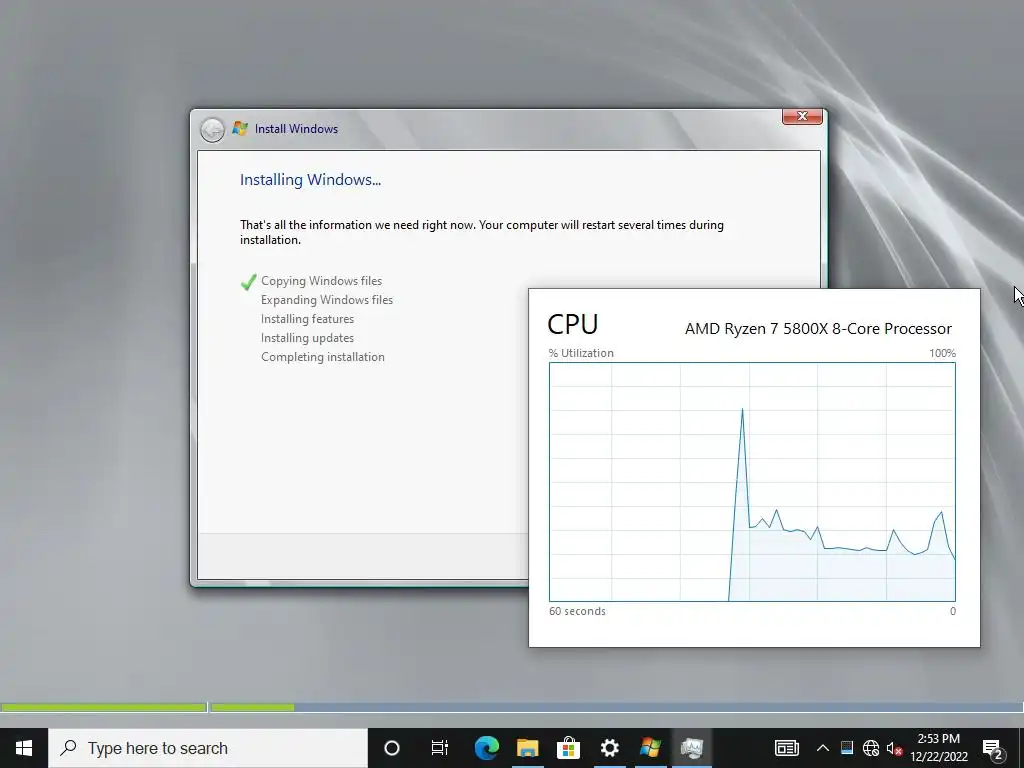1024x768 pixels.
Task: Click the % Utilization label
Action: point(581,353)
